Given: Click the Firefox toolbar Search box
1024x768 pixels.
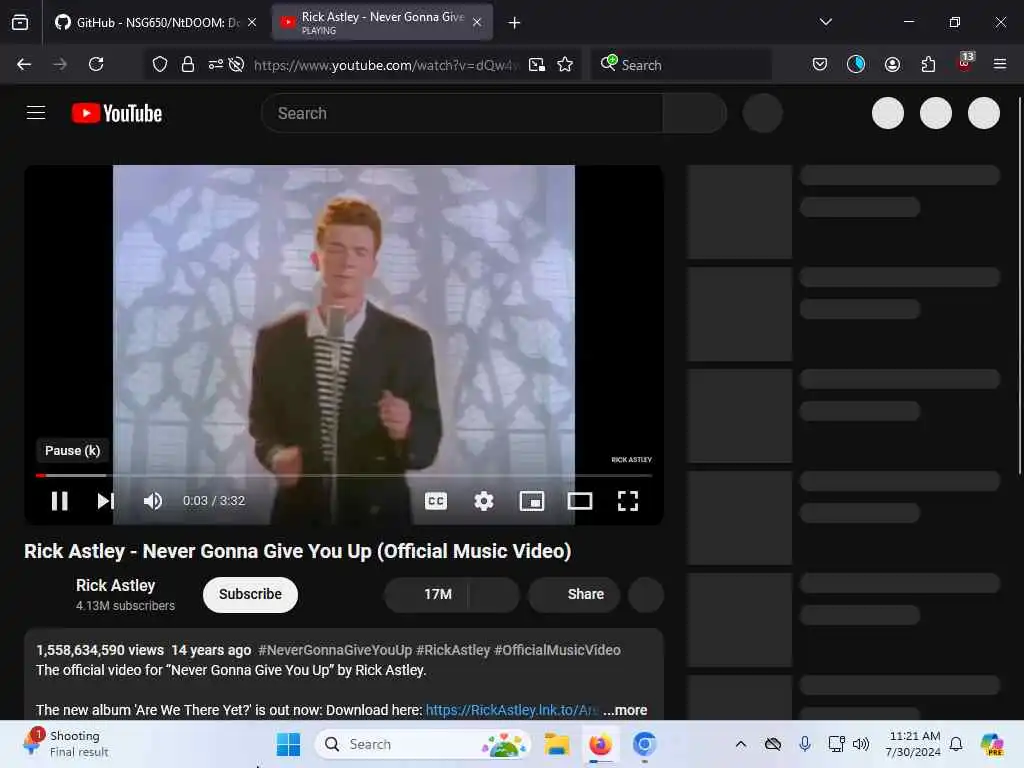Looking at the screenshot, I should pyautogui.click(x=681, y=65).
